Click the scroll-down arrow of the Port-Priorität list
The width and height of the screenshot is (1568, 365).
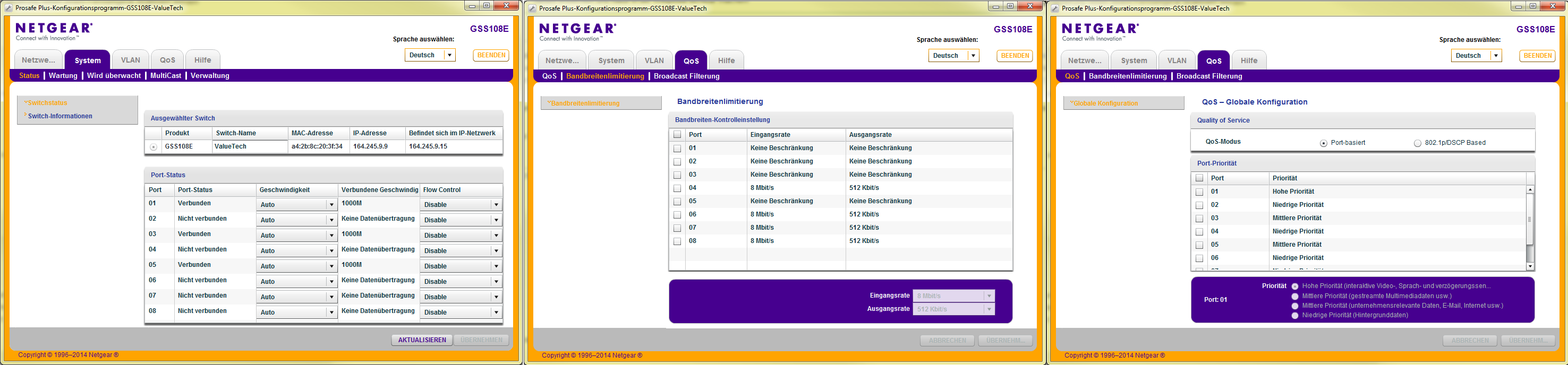click(1530, 266)
